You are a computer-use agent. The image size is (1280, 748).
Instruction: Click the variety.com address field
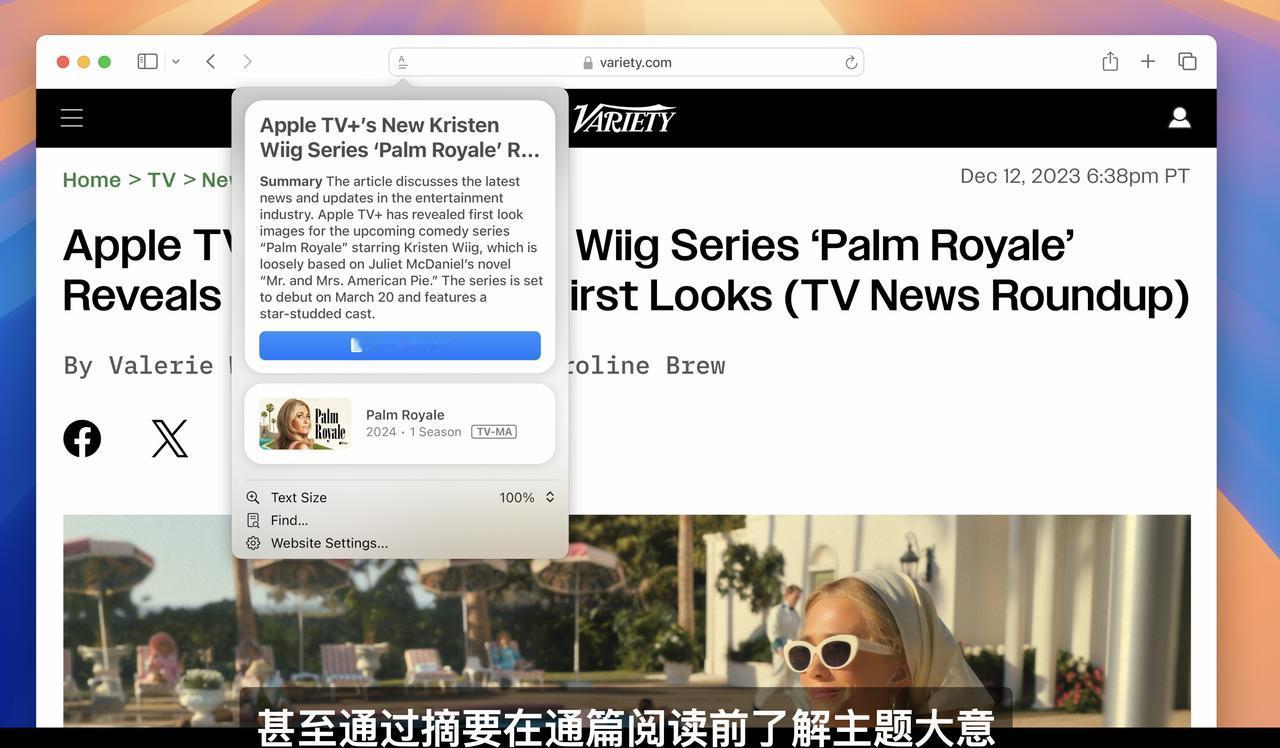[x=626, y=62]
